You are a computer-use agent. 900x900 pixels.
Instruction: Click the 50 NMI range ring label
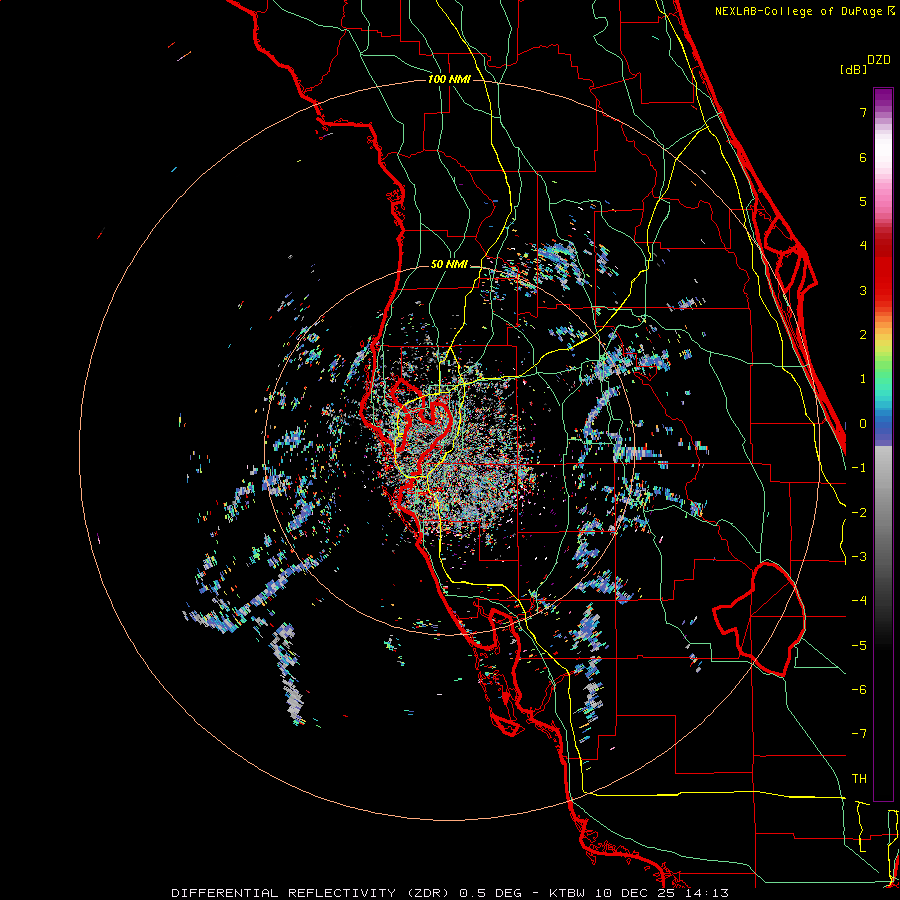449,265
